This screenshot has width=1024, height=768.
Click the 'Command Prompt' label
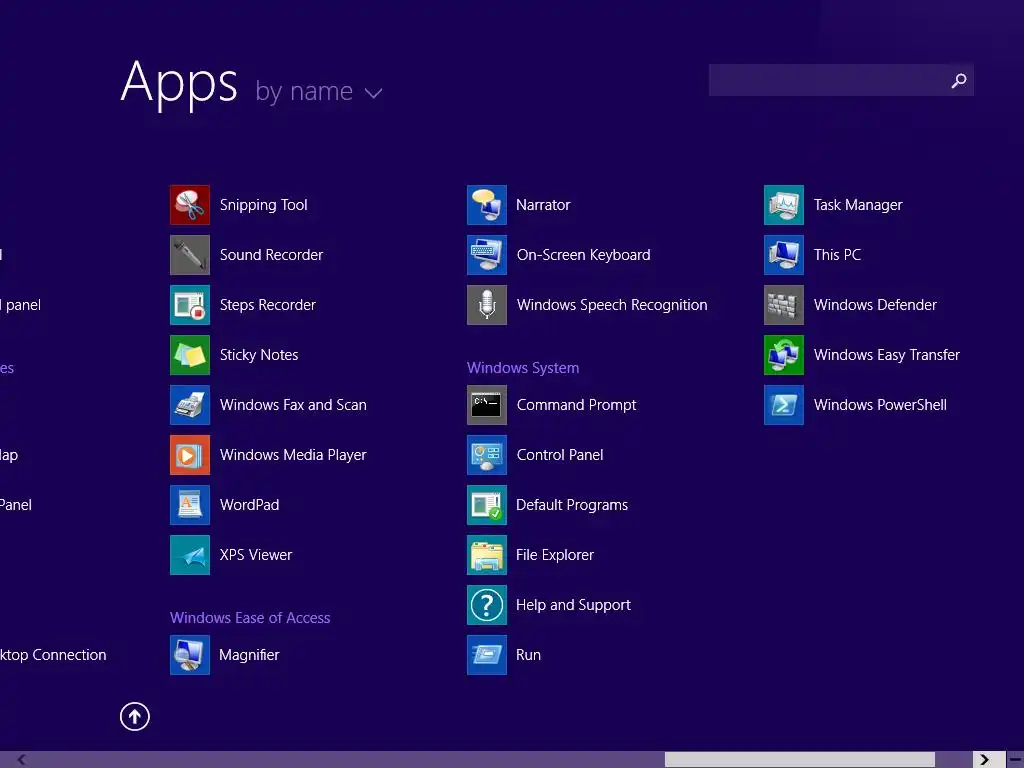point(576,405)
